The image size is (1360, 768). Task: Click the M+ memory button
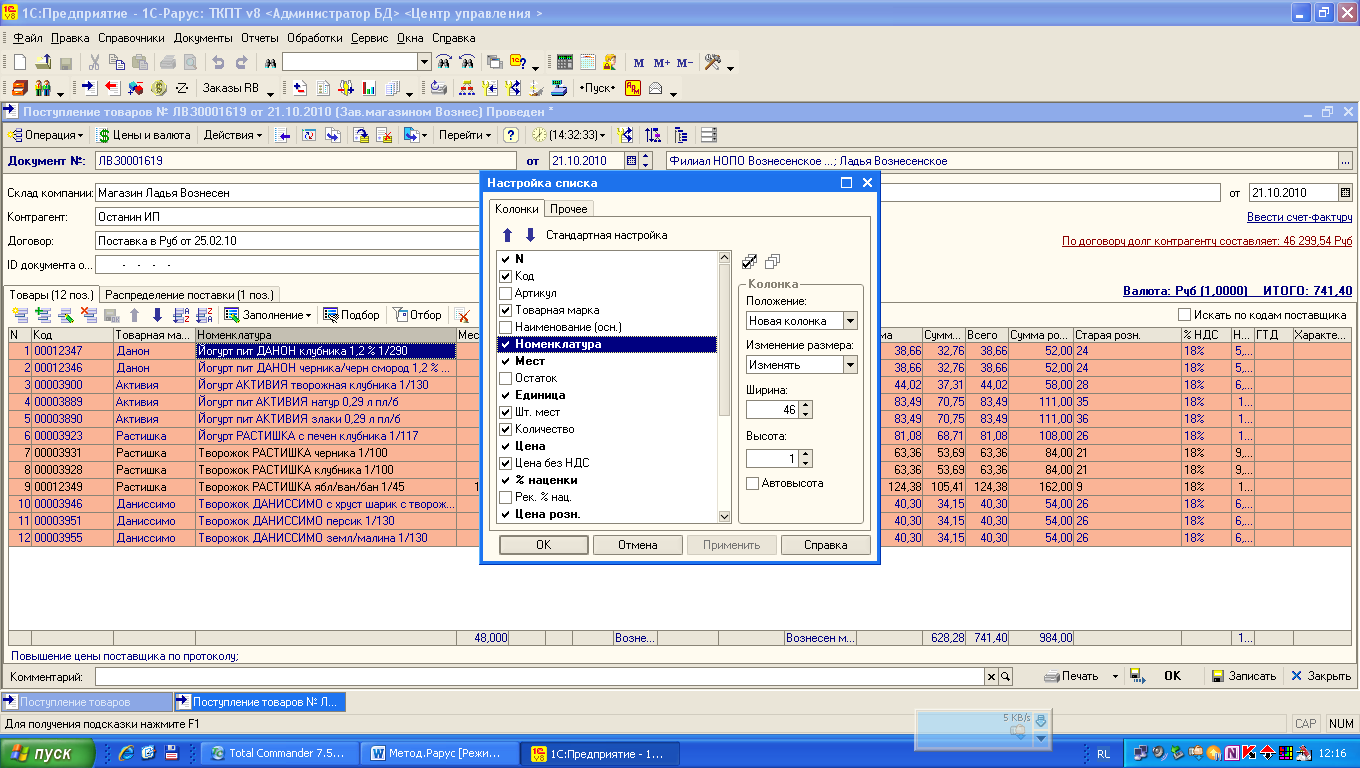pos(661,63)
